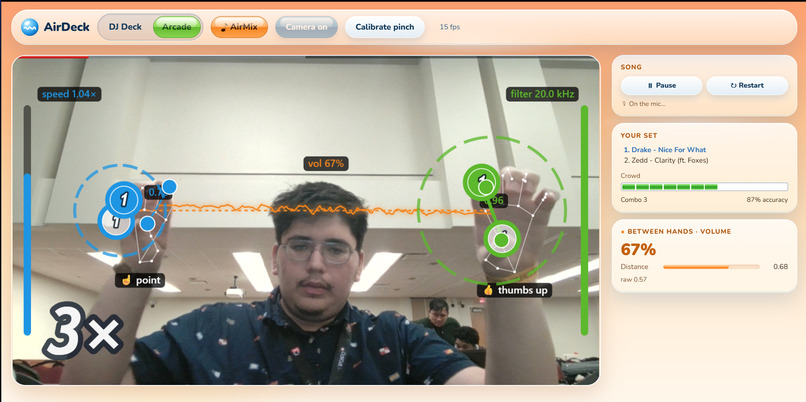Pause the song
The height and width of the screenshot is (402, 806).
coord(662,85)
